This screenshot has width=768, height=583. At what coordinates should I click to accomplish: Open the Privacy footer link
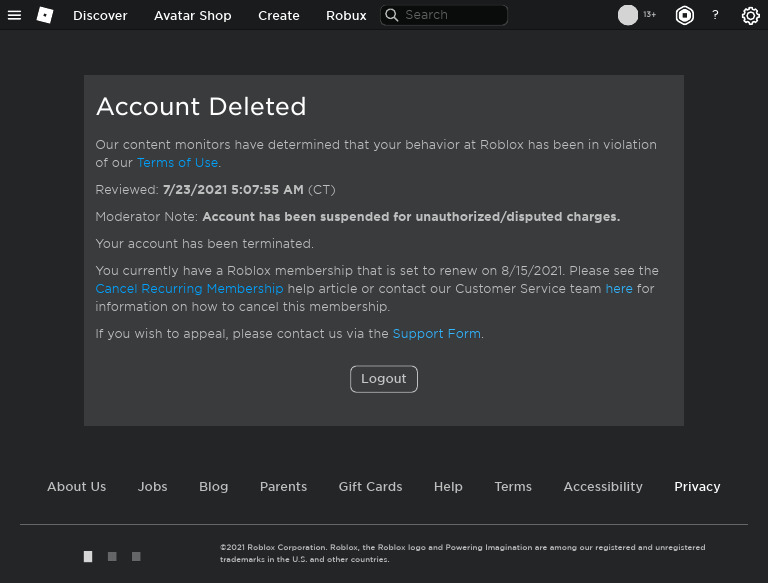pos(697,487)
